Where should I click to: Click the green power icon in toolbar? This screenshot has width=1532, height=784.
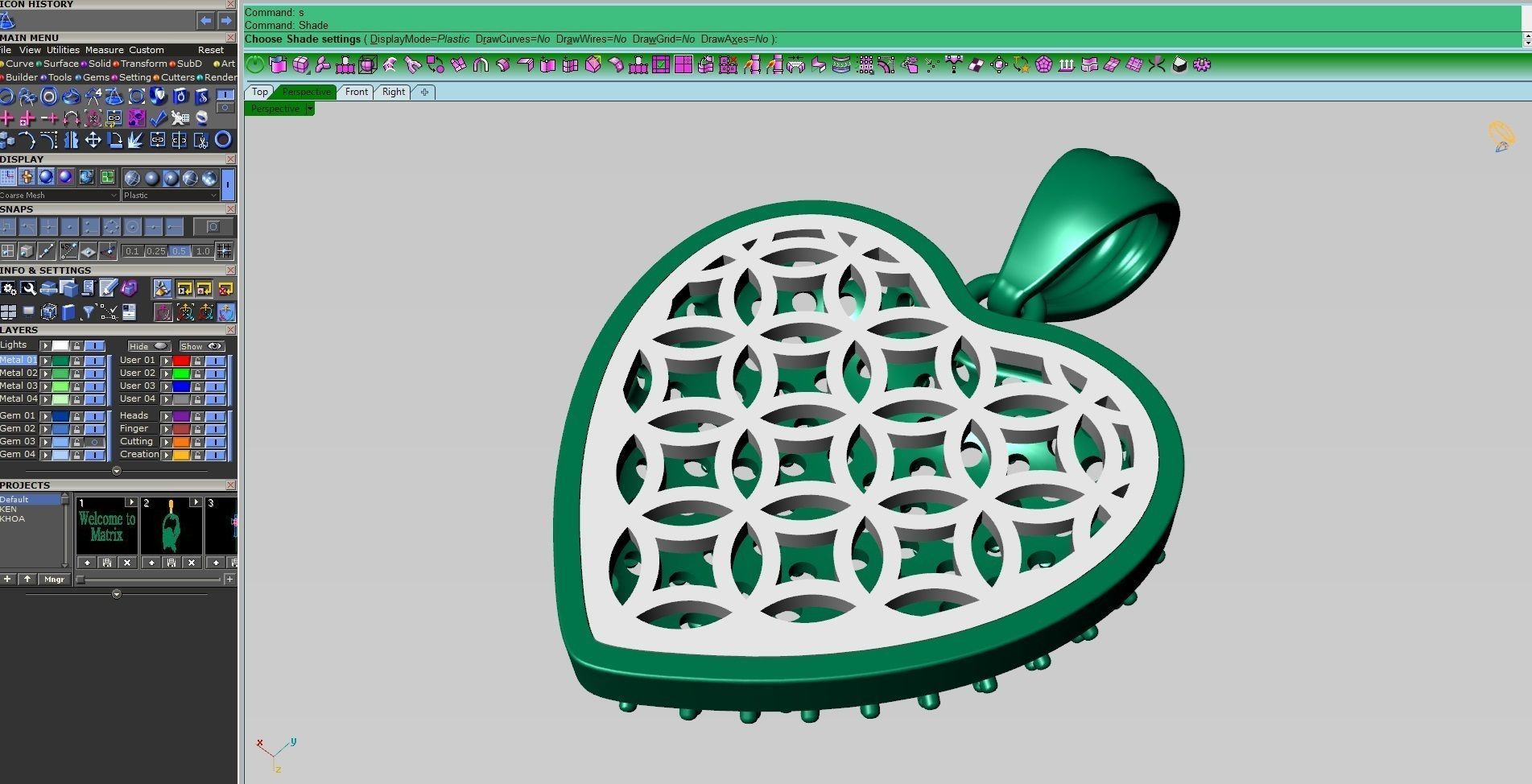coord(255,65)
